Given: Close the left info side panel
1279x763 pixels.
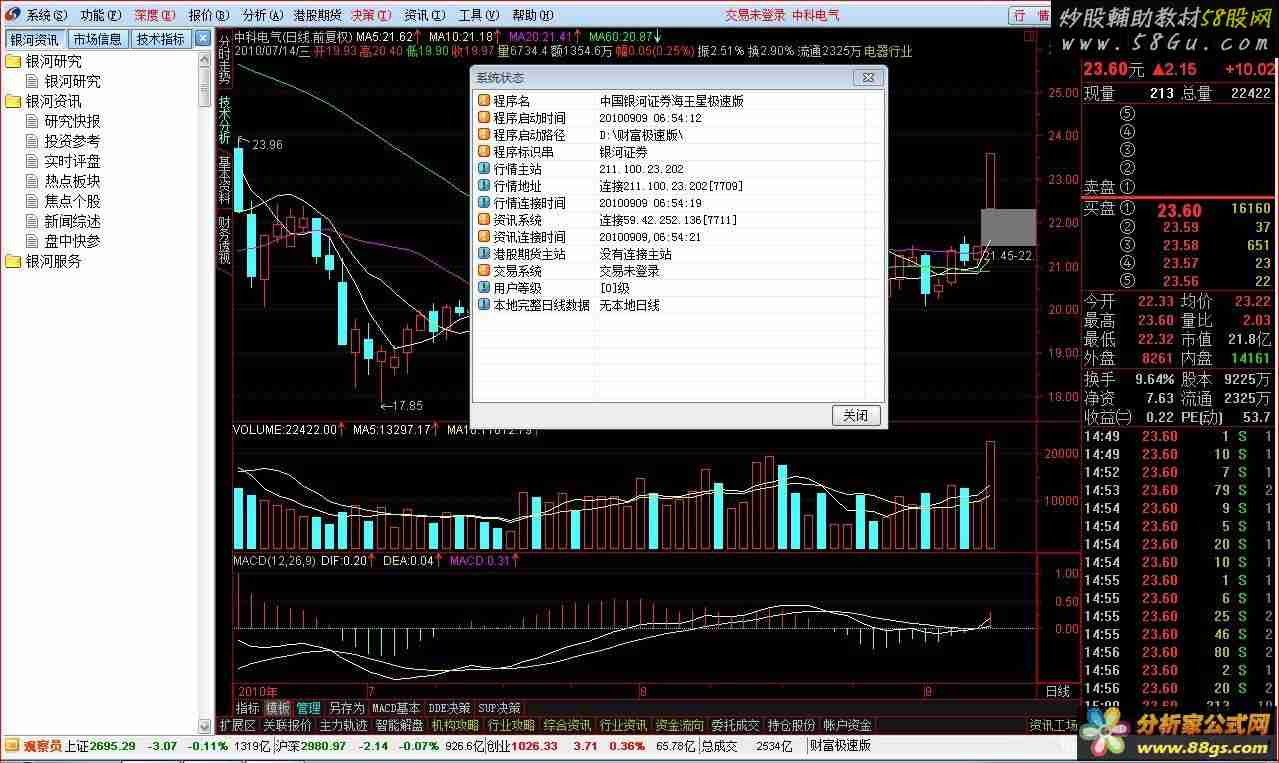Looking at the screenshot, I should (x=203, y=39).
